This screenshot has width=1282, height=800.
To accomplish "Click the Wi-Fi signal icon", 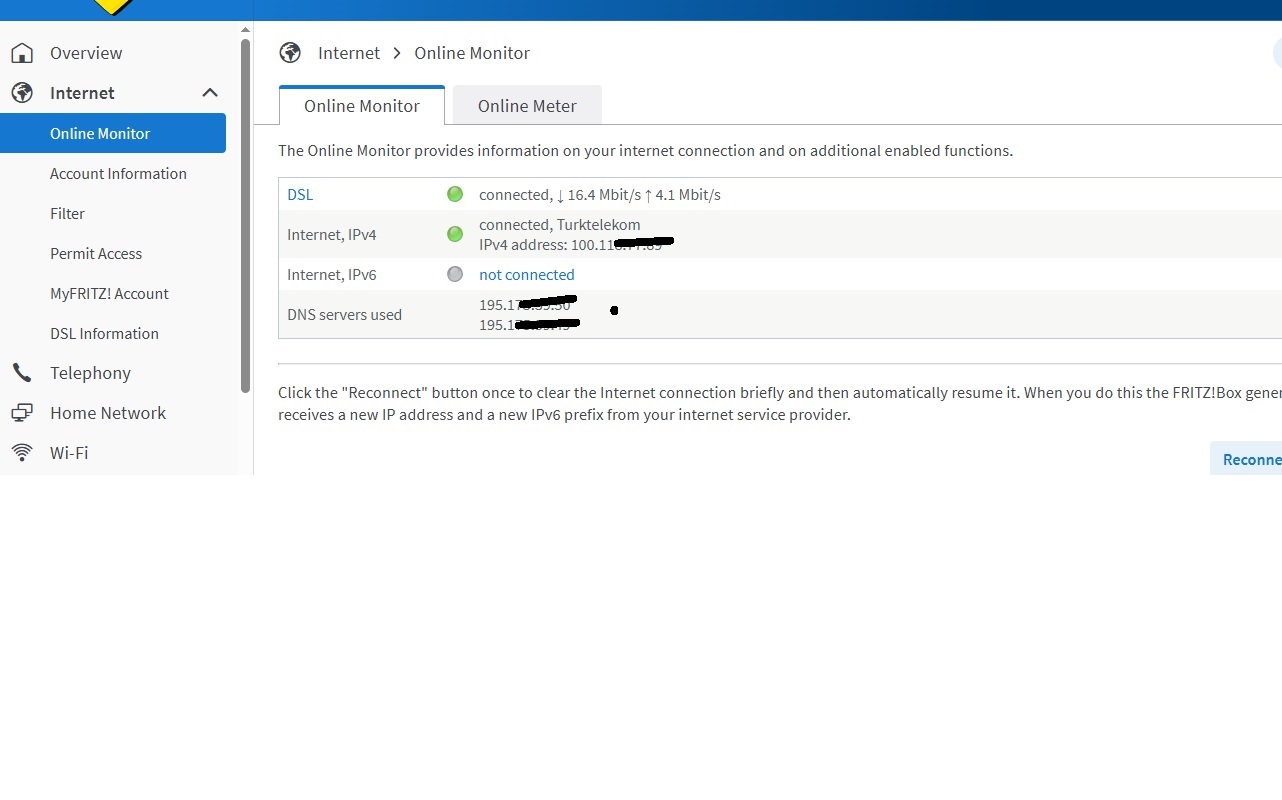I will [x=22, y=453].
